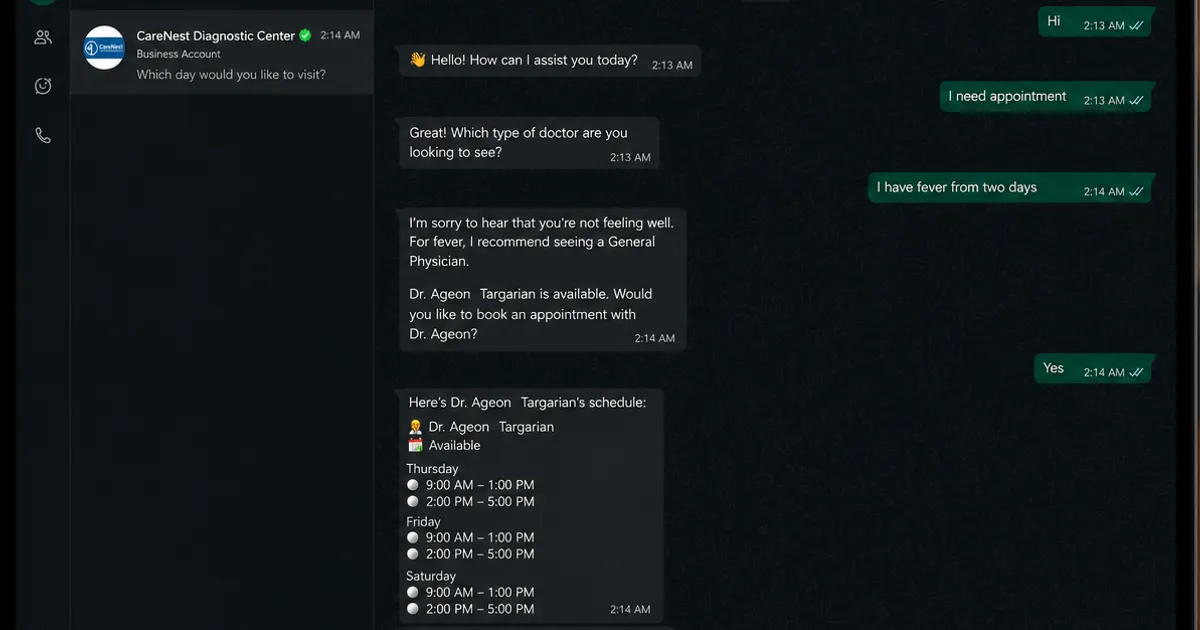1200x630 pixels.
Task: Select the Thursday 9:00 AM – 1:00 PM slot
Action: 471,485
